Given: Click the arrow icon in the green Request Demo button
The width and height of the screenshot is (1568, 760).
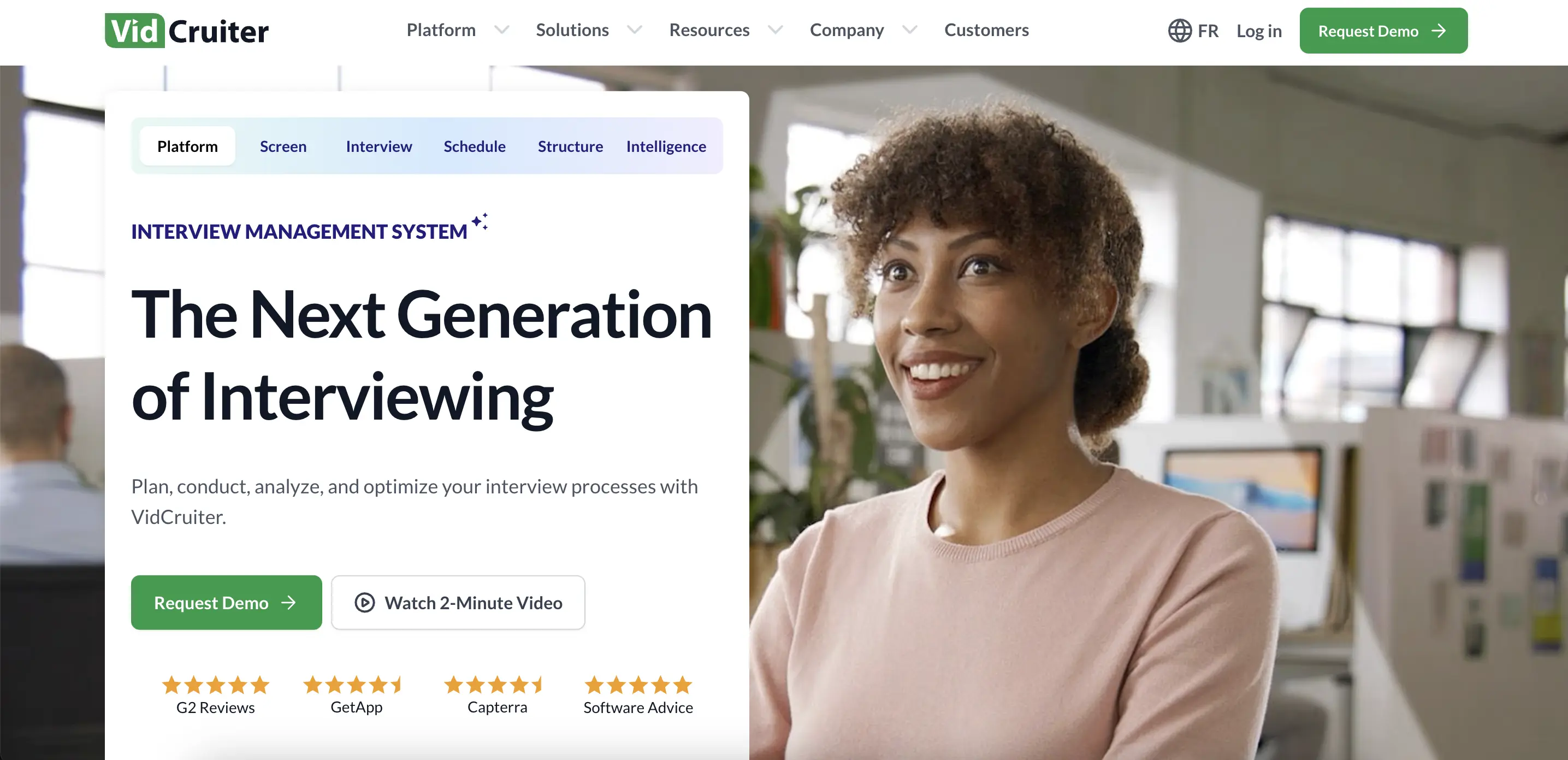Looking at the screenshot, I should [x=1439, y=31].
